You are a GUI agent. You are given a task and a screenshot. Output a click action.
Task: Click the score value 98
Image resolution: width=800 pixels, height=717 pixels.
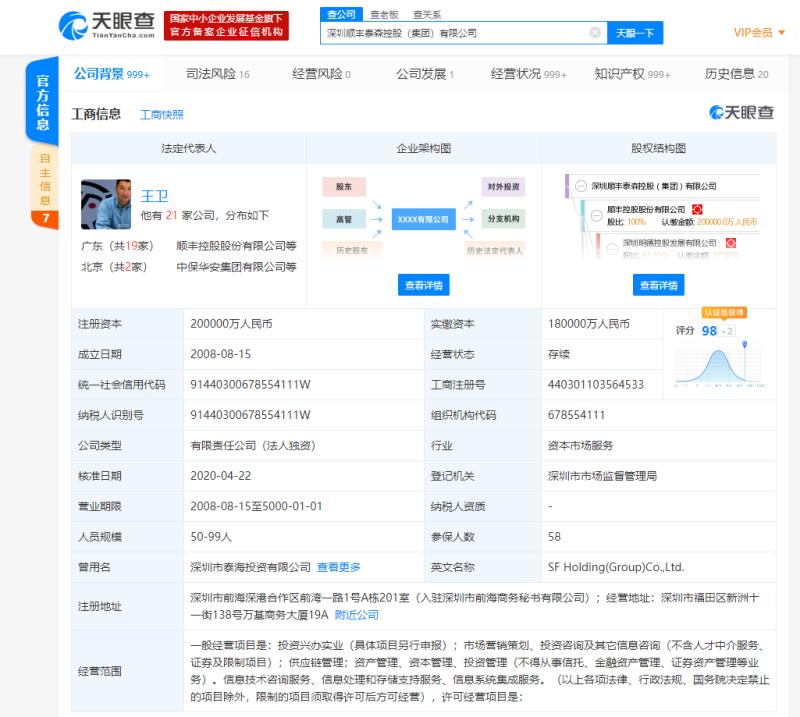pyautogui.click(x=709, y=331)
